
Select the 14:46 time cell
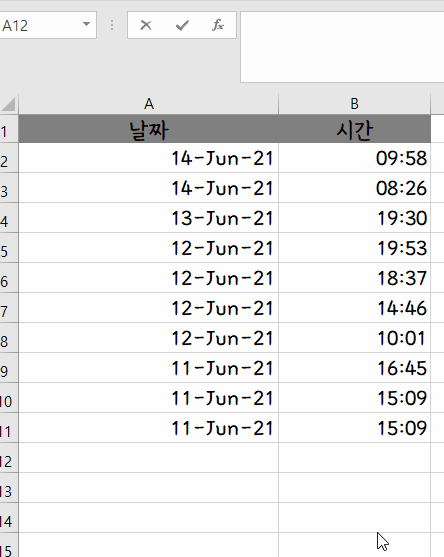click(x=354, y=308)
